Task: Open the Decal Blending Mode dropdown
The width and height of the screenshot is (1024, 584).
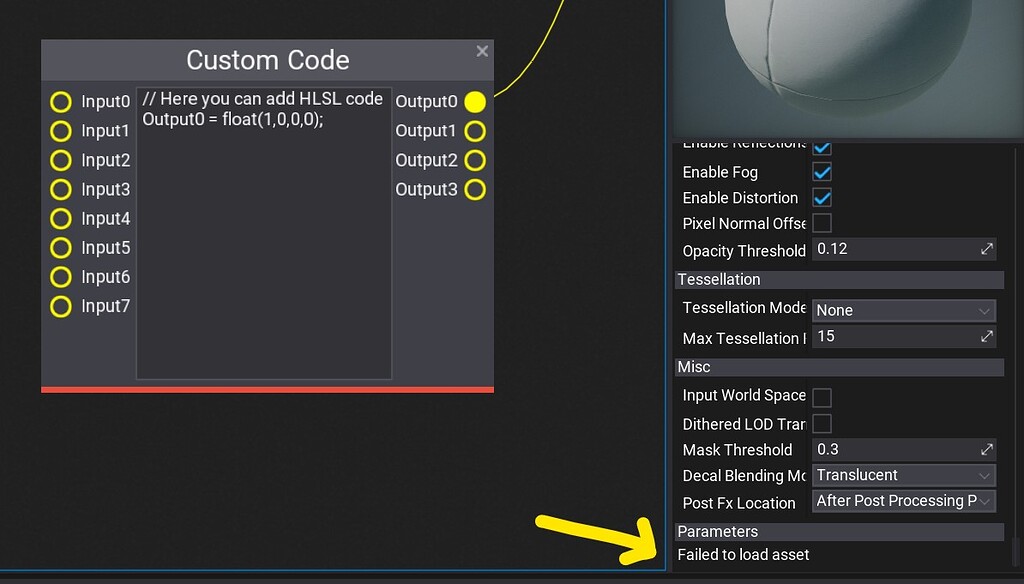Action: (902, 475)
